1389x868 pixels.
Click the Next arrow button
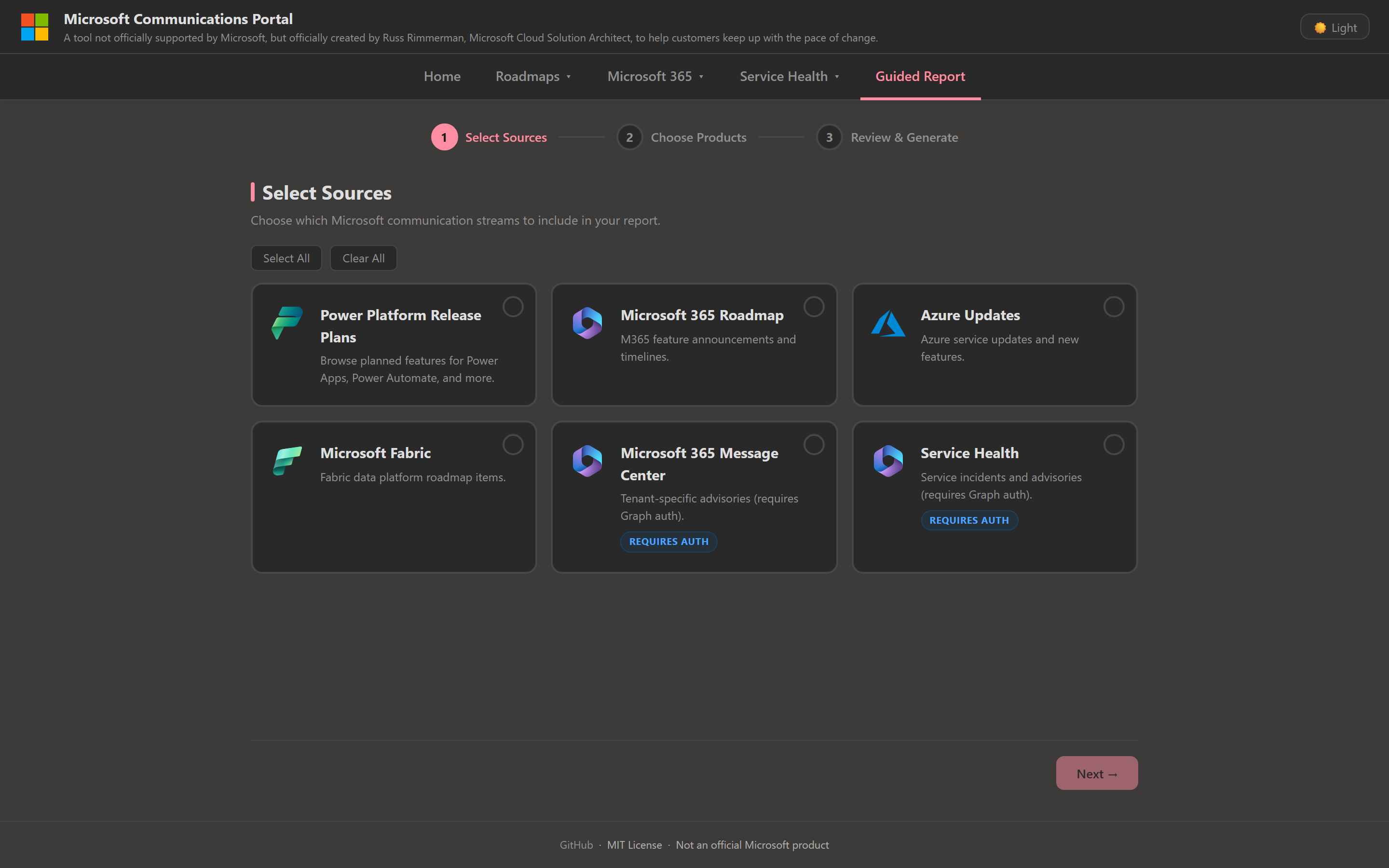point(1097,773)
